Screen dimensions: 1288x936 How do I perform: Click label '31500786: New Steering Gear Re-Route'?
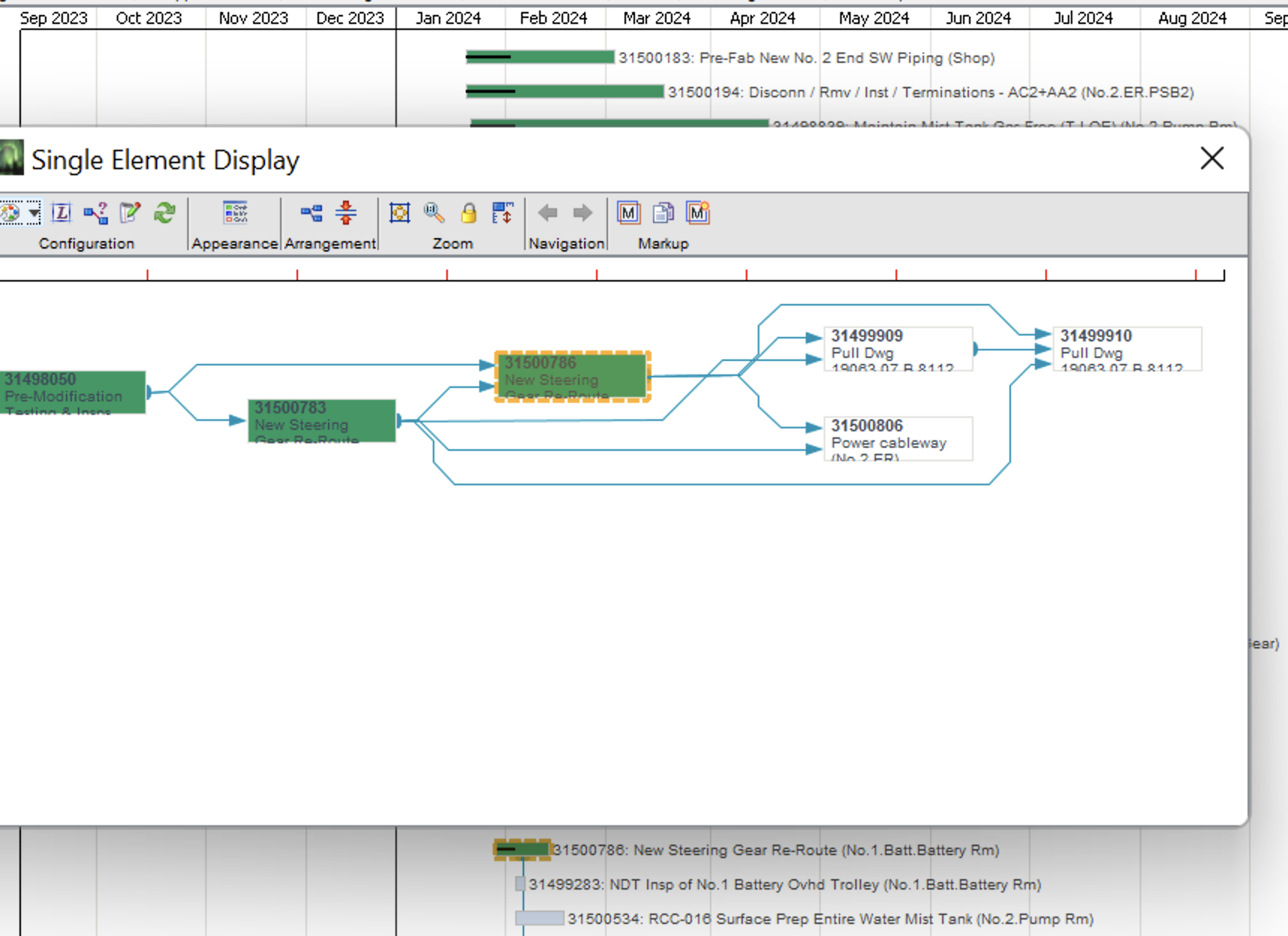tap(776, 850)
